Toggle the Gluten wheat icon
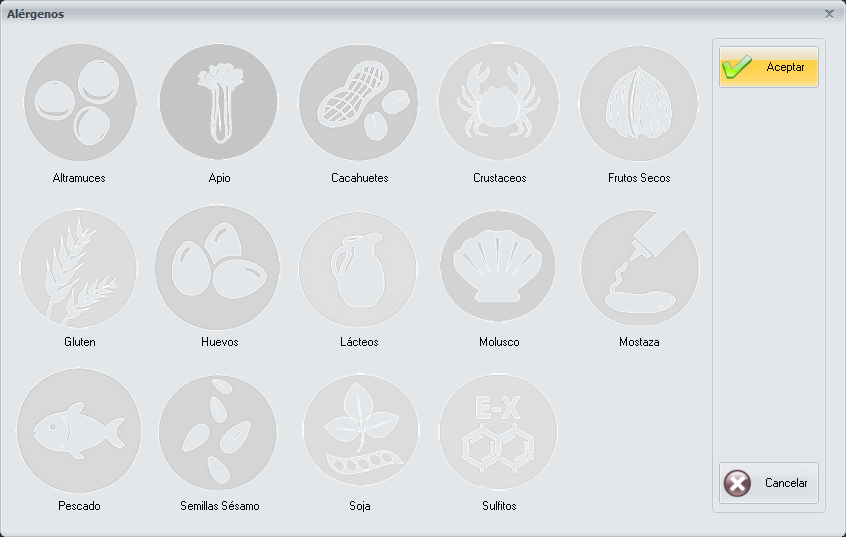The image size is (846, 537). coord(79,268)
